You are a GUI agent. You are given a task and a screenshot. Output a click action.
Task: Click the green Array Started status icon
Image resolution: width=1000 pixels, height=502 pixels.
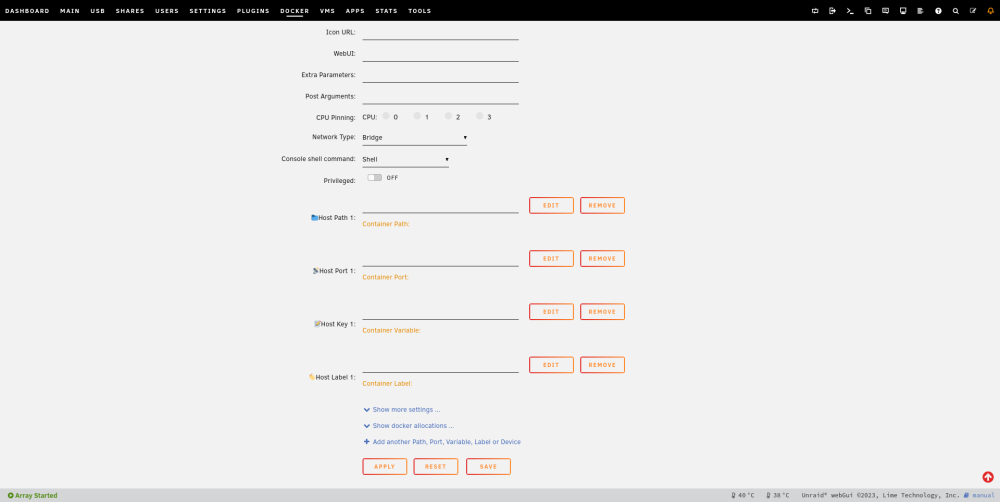10,496
